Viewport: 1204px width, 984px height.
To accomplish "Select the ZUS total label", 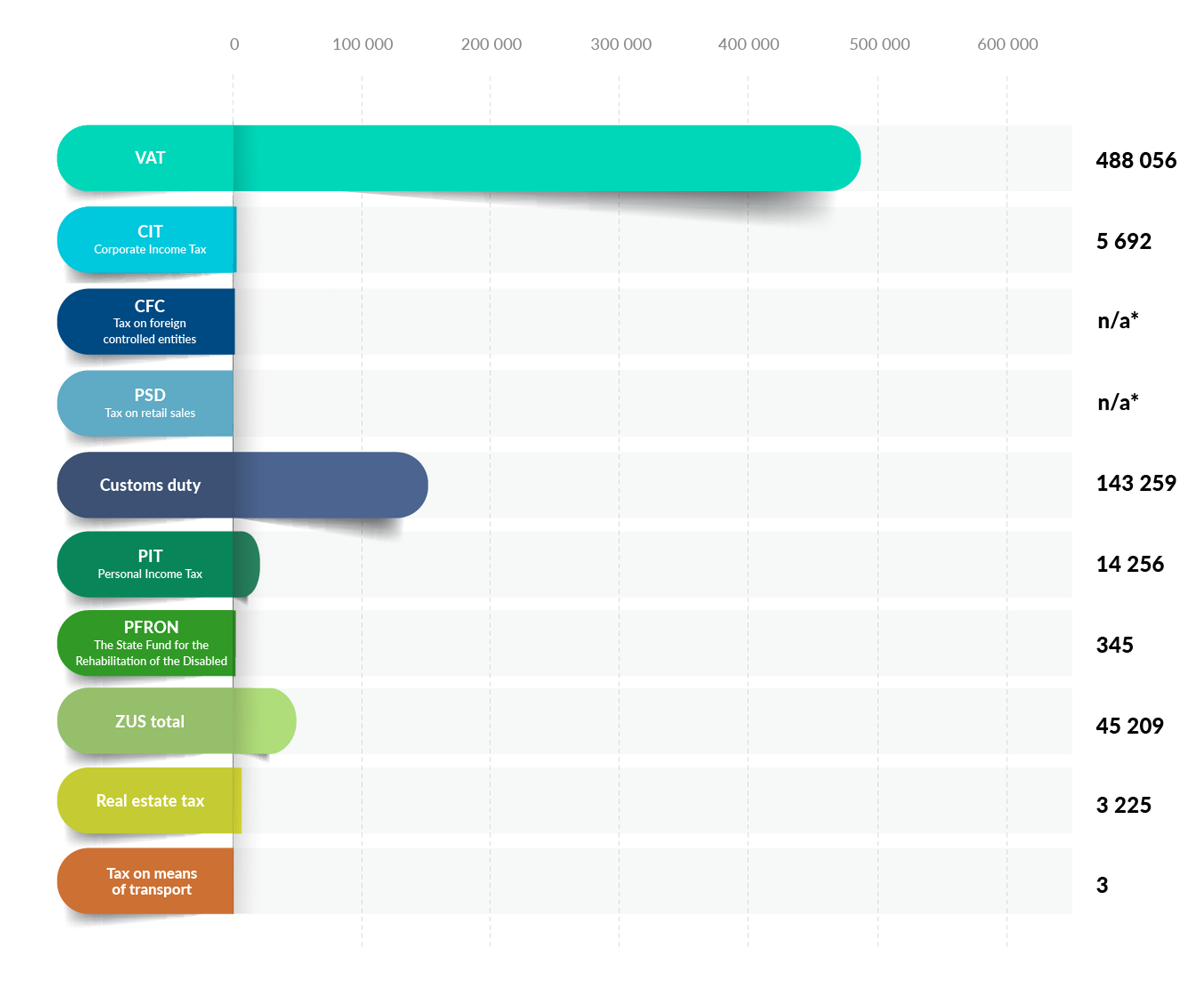I will [x=150, y=721].
